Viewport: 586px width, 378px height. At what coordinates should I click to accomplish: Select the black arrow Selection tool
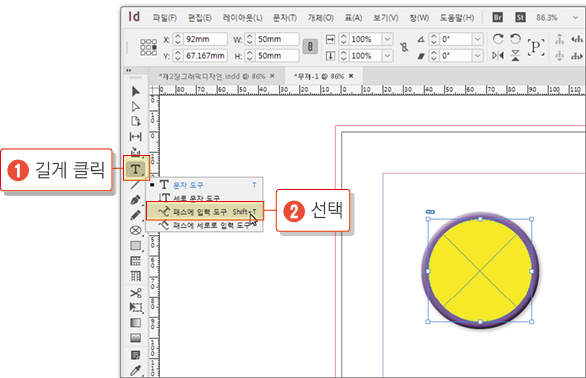click(136, 92)
